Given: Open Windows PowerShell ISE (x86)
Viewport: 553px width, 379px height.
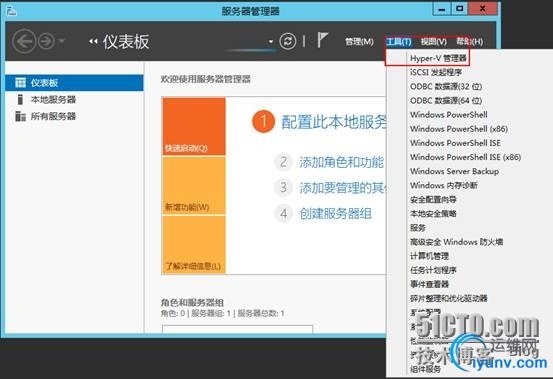Looking at the screenshot, I should (466, 157).
